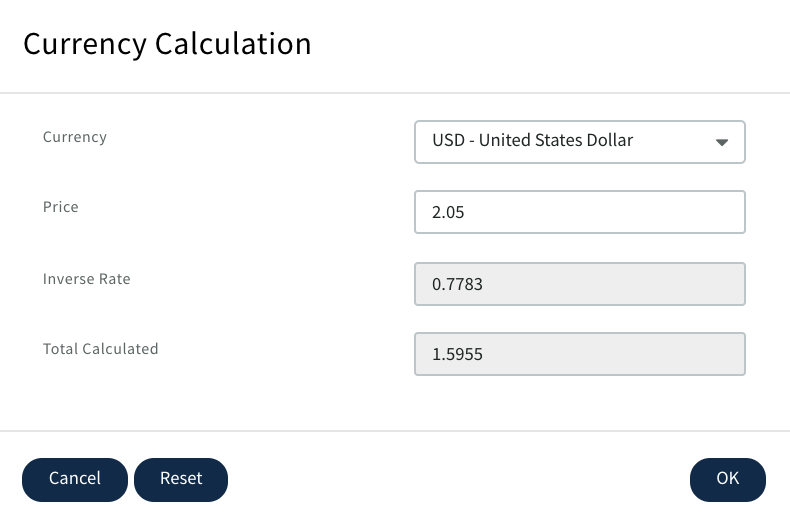The image size is (790, 526).
Task: Click the Inverse Rate label
Action: click(x=86, y=279)
